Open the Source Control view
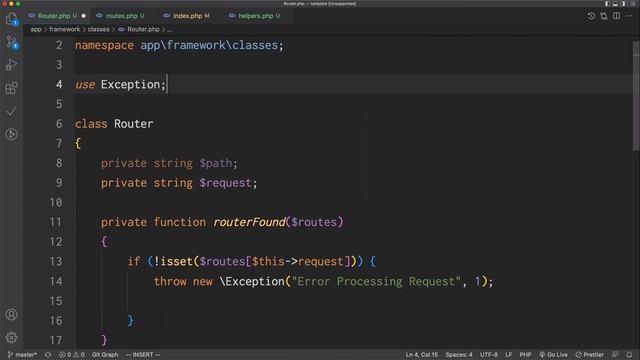Image resolution: width=640 pixels, height=360 pixels. click(11, 42)
